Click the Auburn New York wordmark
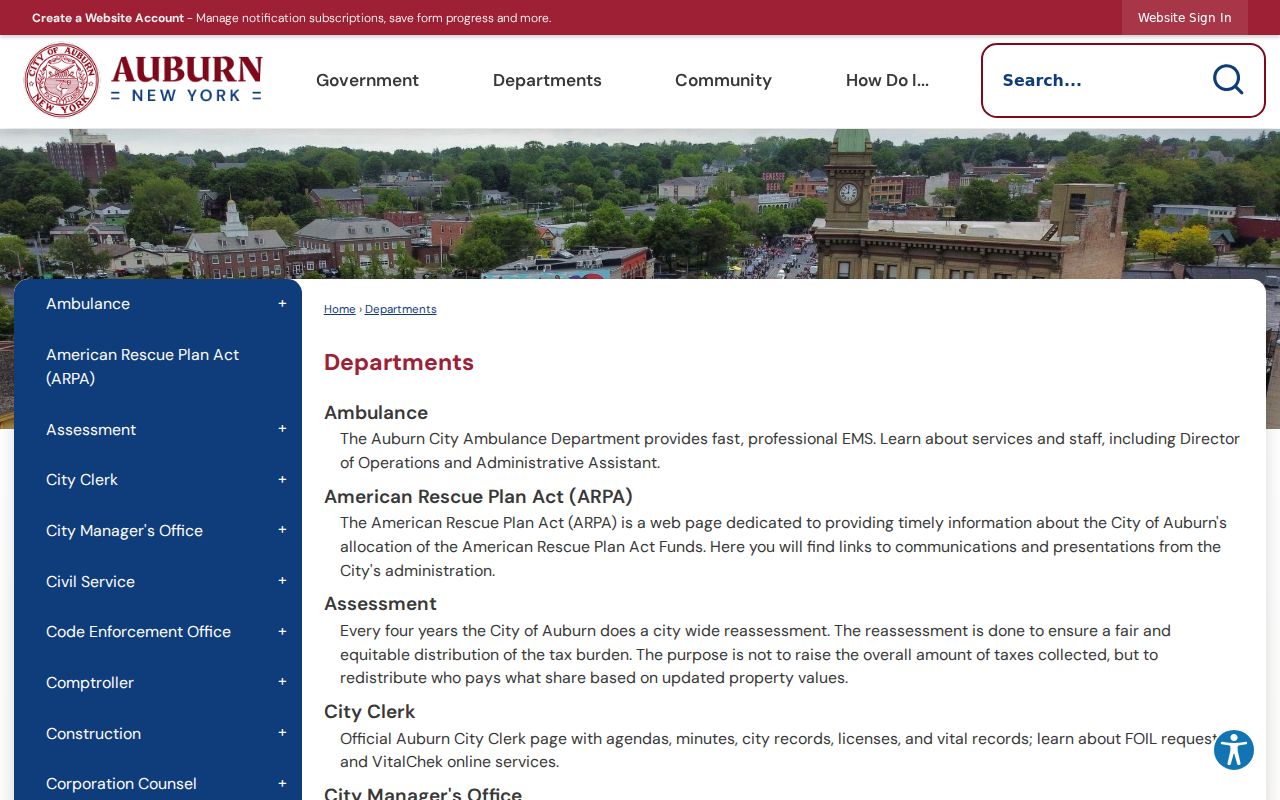 click(187, 80)
